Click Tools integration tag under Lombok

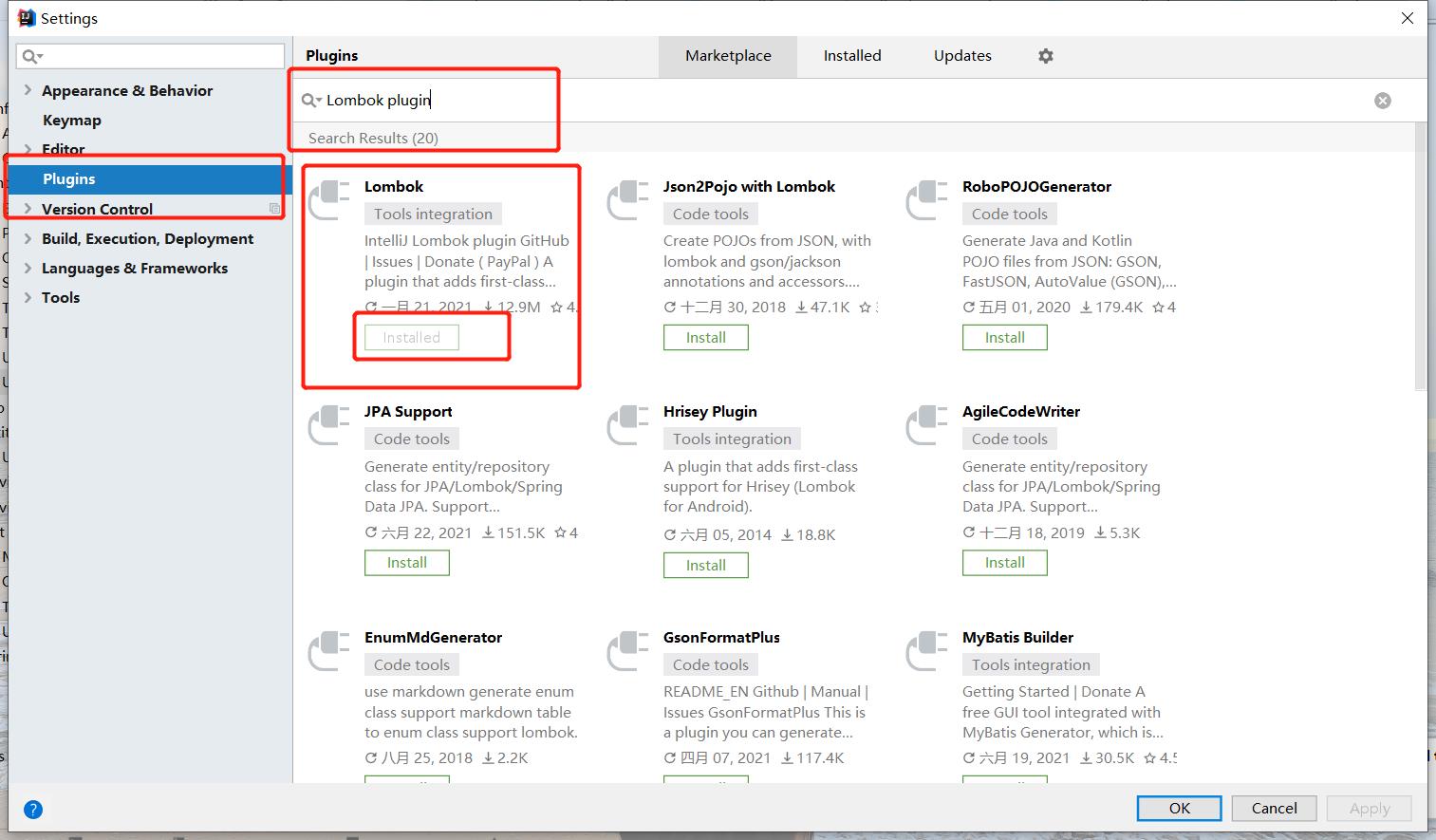point(433,215)
